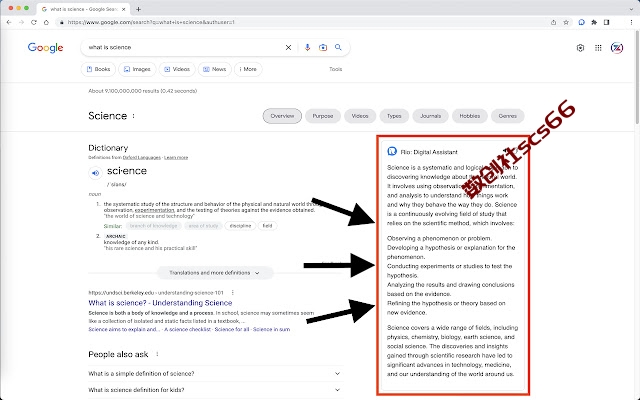Go to the browser home page icon
This screenshot has width=640, height=400.
point(46,22)
